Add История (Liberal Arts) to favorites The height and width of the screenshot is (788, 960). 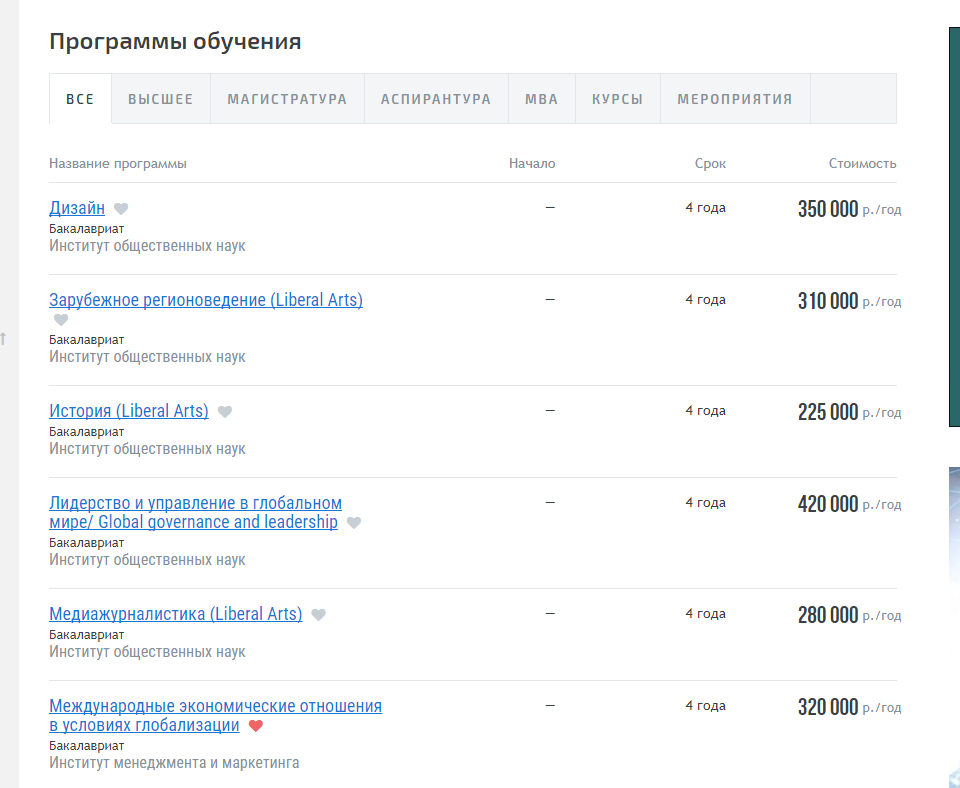click(x=225, y=411)
